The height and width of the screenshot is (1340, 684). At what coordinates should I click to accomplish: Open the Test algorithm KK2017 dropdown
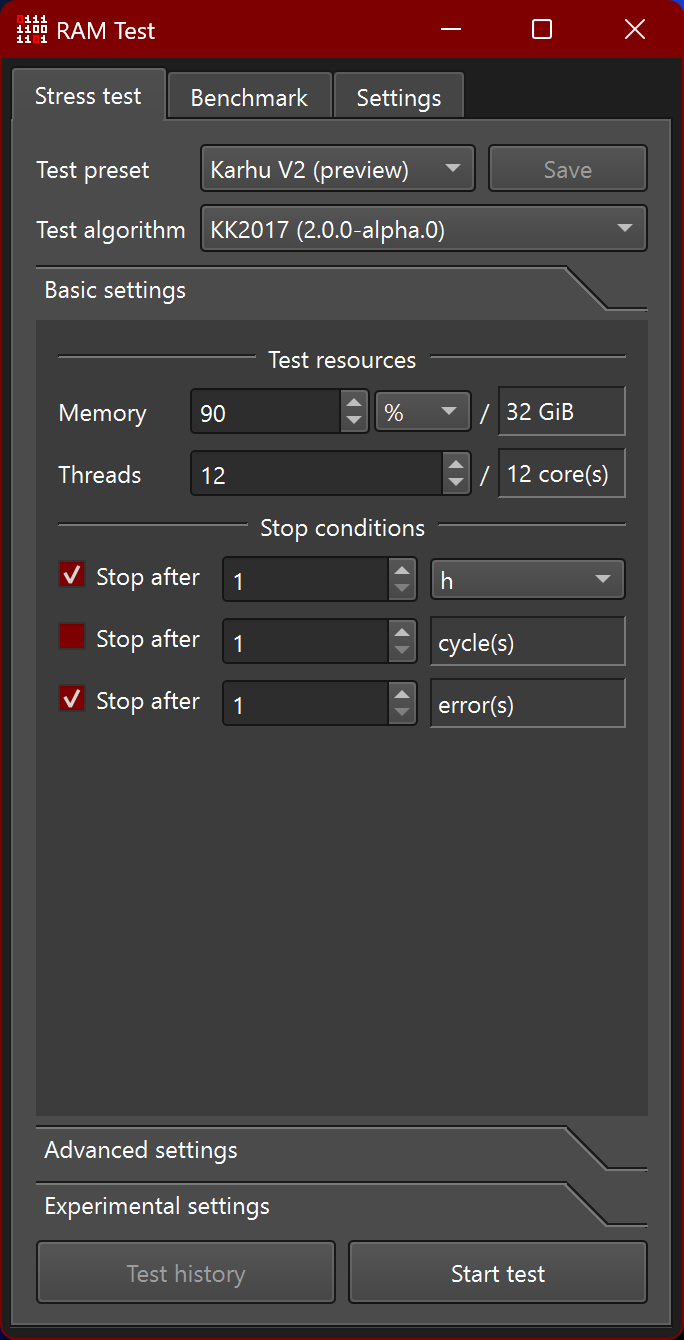point(424,229)
